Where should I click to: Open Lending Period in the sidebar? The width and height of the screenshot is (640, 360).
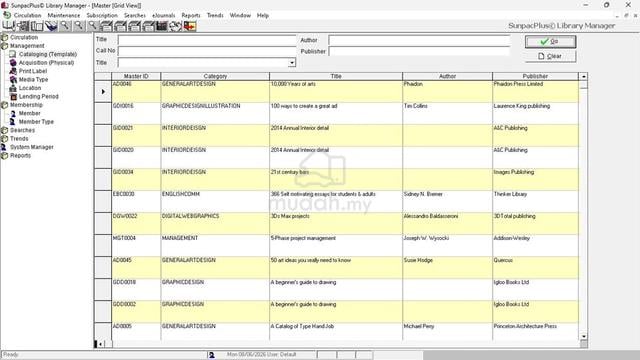[38, 96]
